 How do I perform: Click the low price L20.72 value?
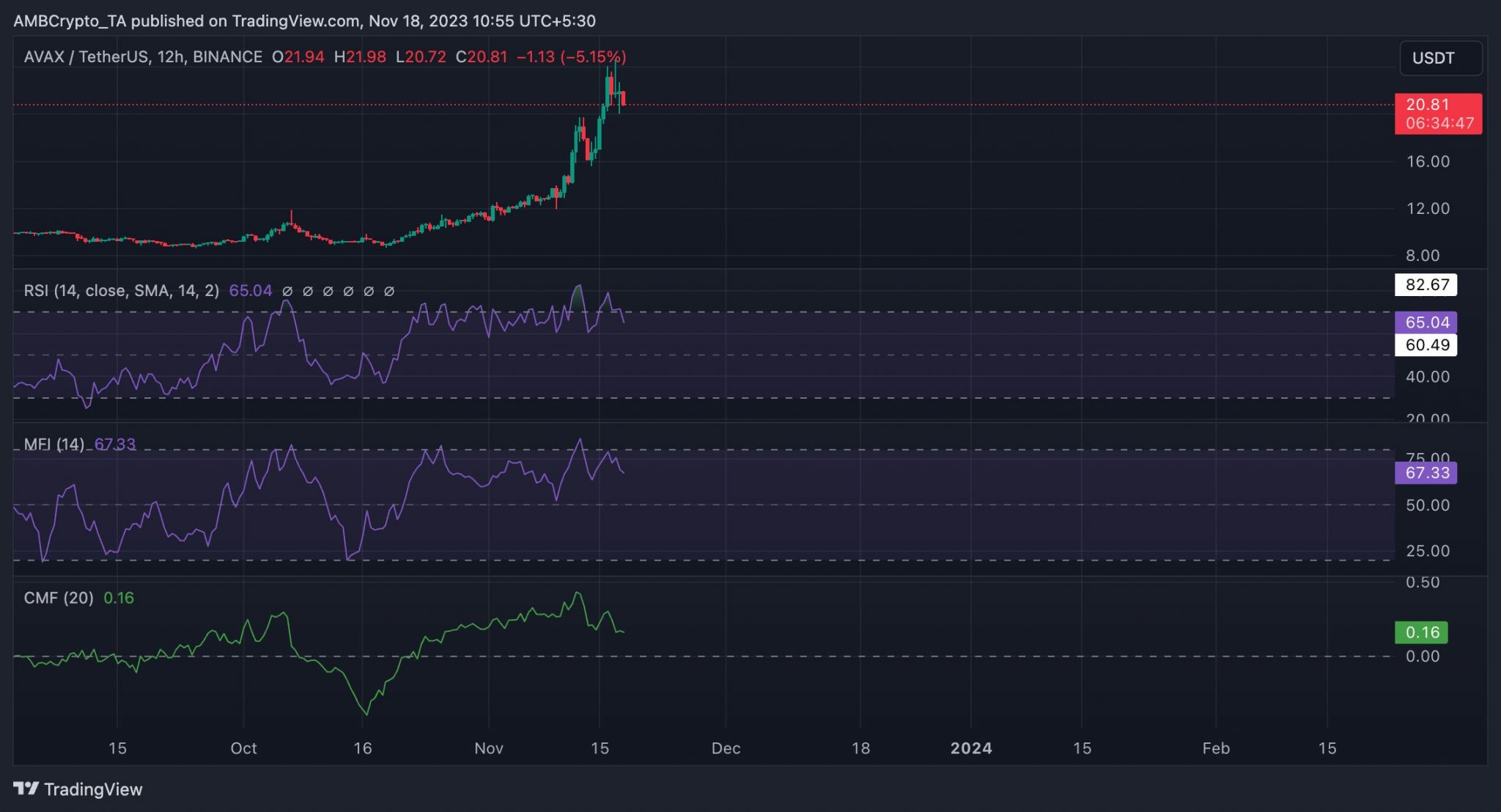(421, 56)
